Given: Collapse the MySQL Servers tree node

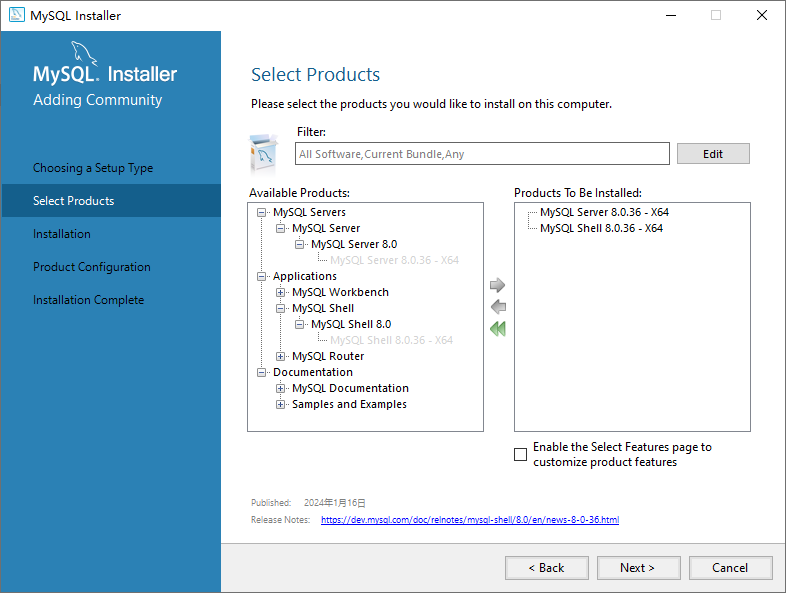Looking at the screenshot, I should tap(262, 212).
